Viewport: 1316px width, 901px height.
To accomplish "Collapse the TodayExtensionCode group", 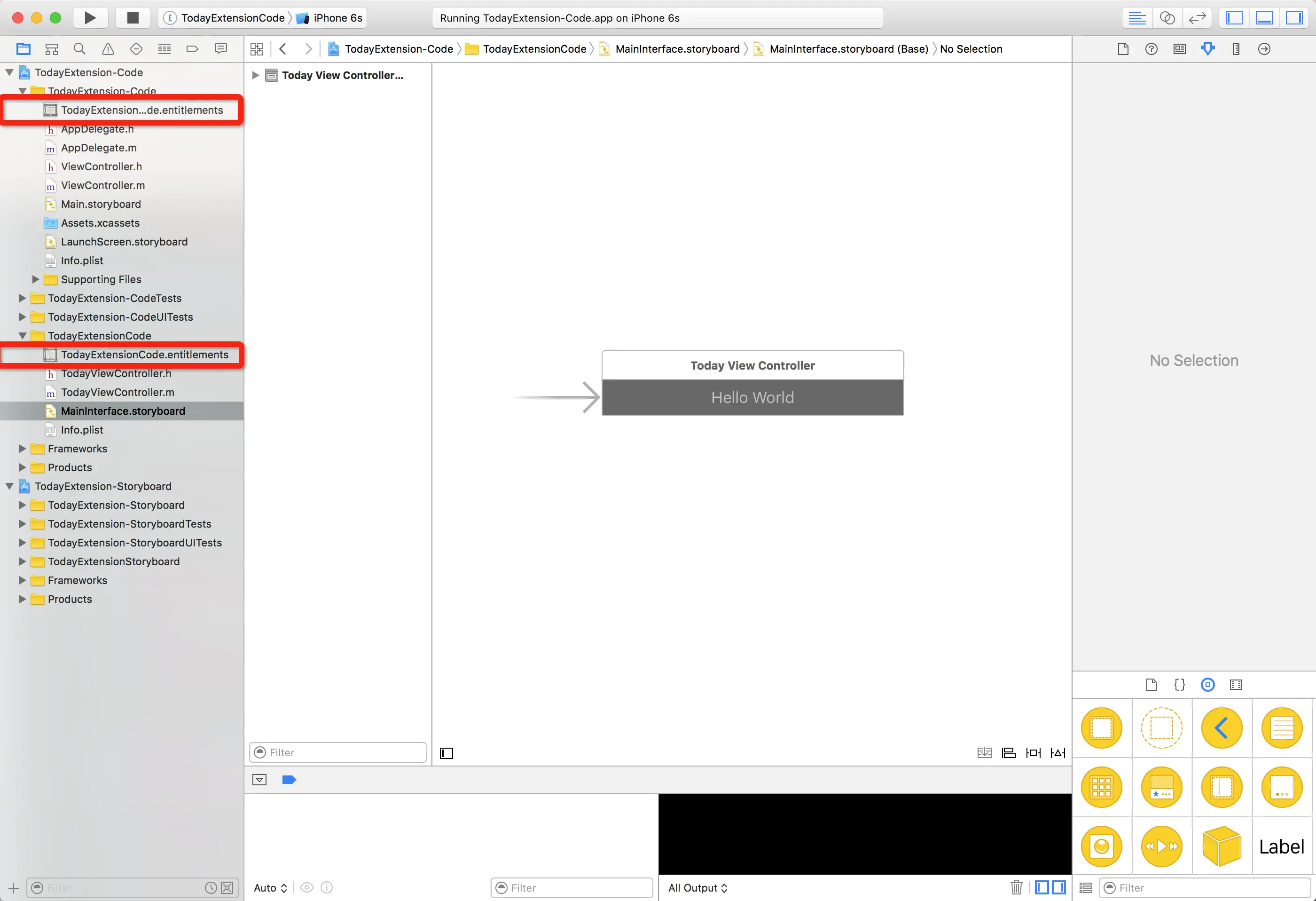I will coord(23,336).
